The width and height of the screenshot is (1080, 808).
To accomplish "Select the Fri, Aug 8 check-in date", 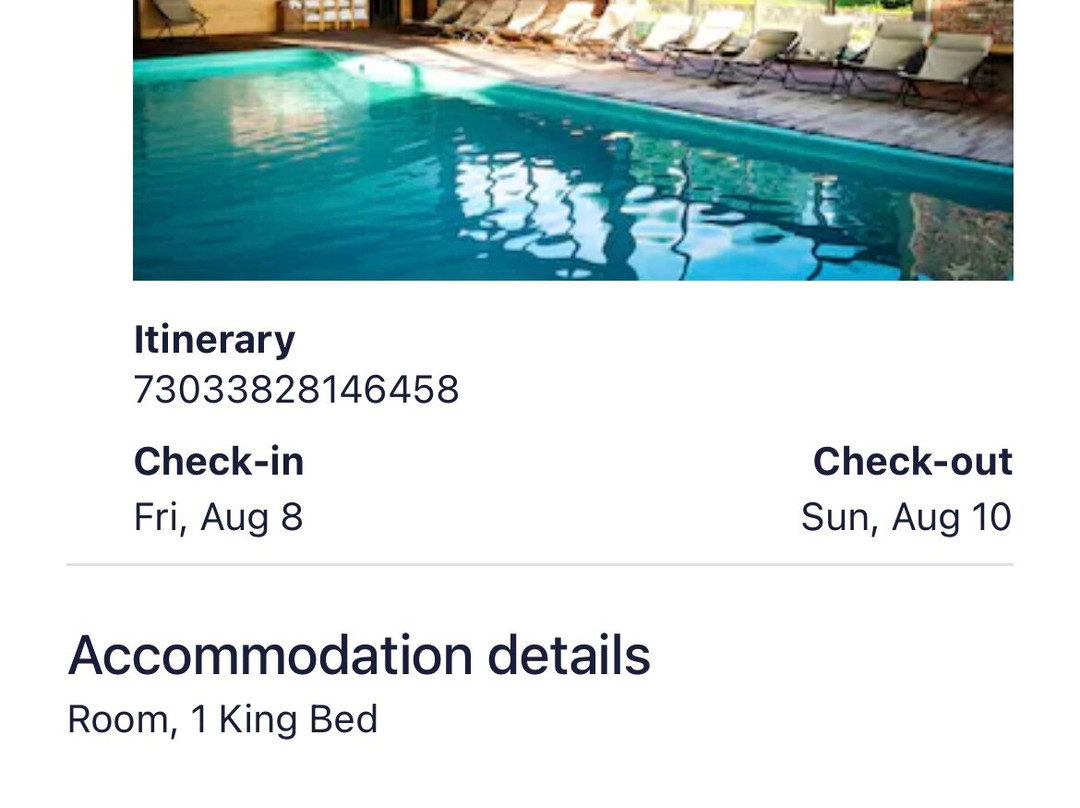I will [218, 517].
